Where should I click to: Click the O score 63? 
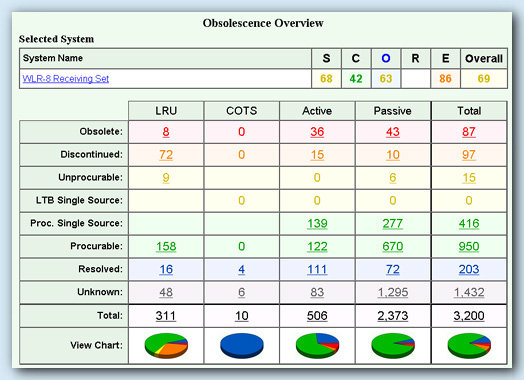pos(386,79)
